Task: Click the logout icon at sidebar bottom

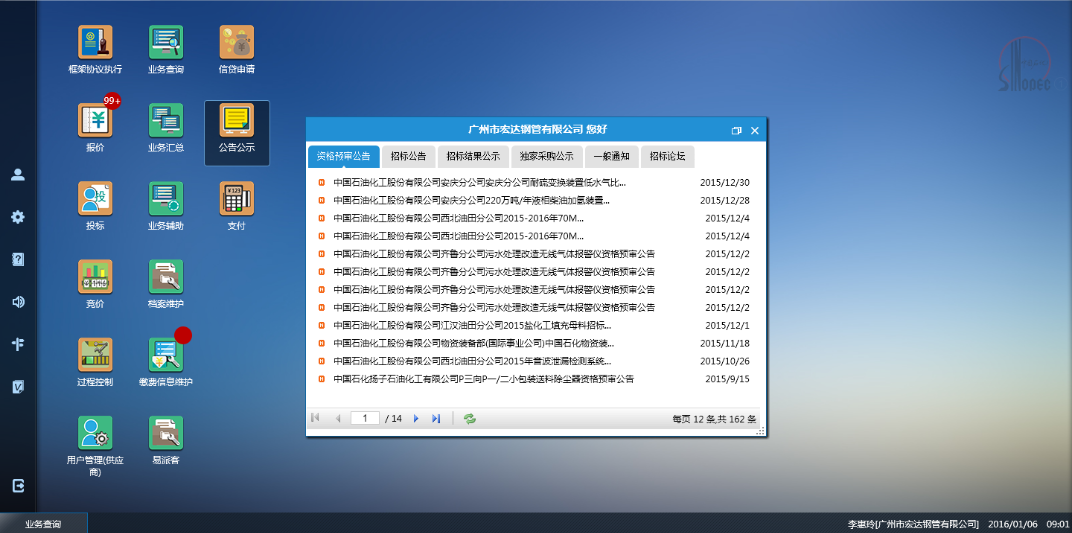Action: coord(18,485)
